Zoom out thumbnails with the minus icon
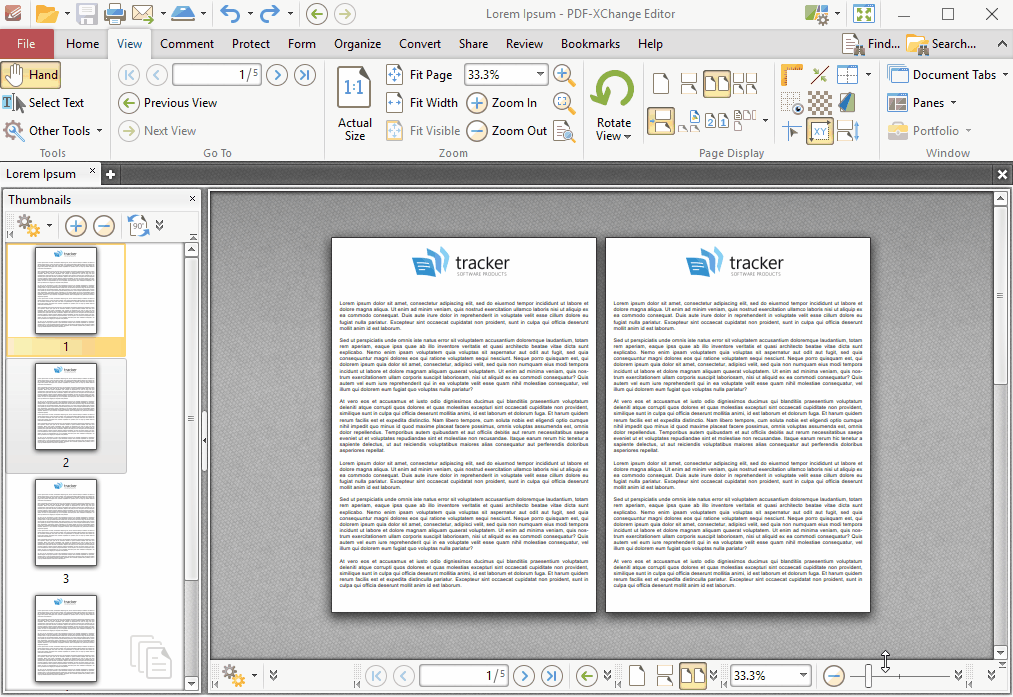The image size is (1013, 697). [103, 225]
